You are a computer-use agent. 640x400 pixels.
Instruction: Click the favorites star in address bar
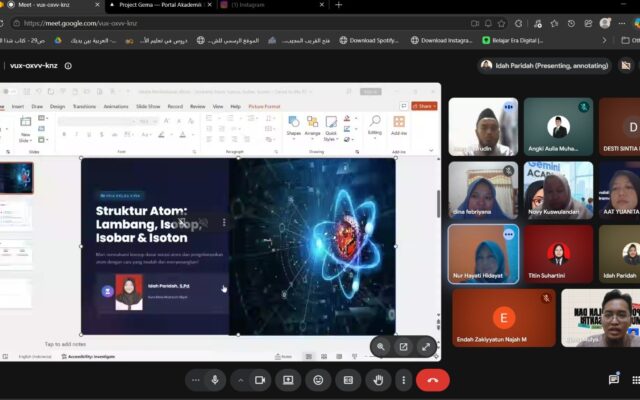502,24
